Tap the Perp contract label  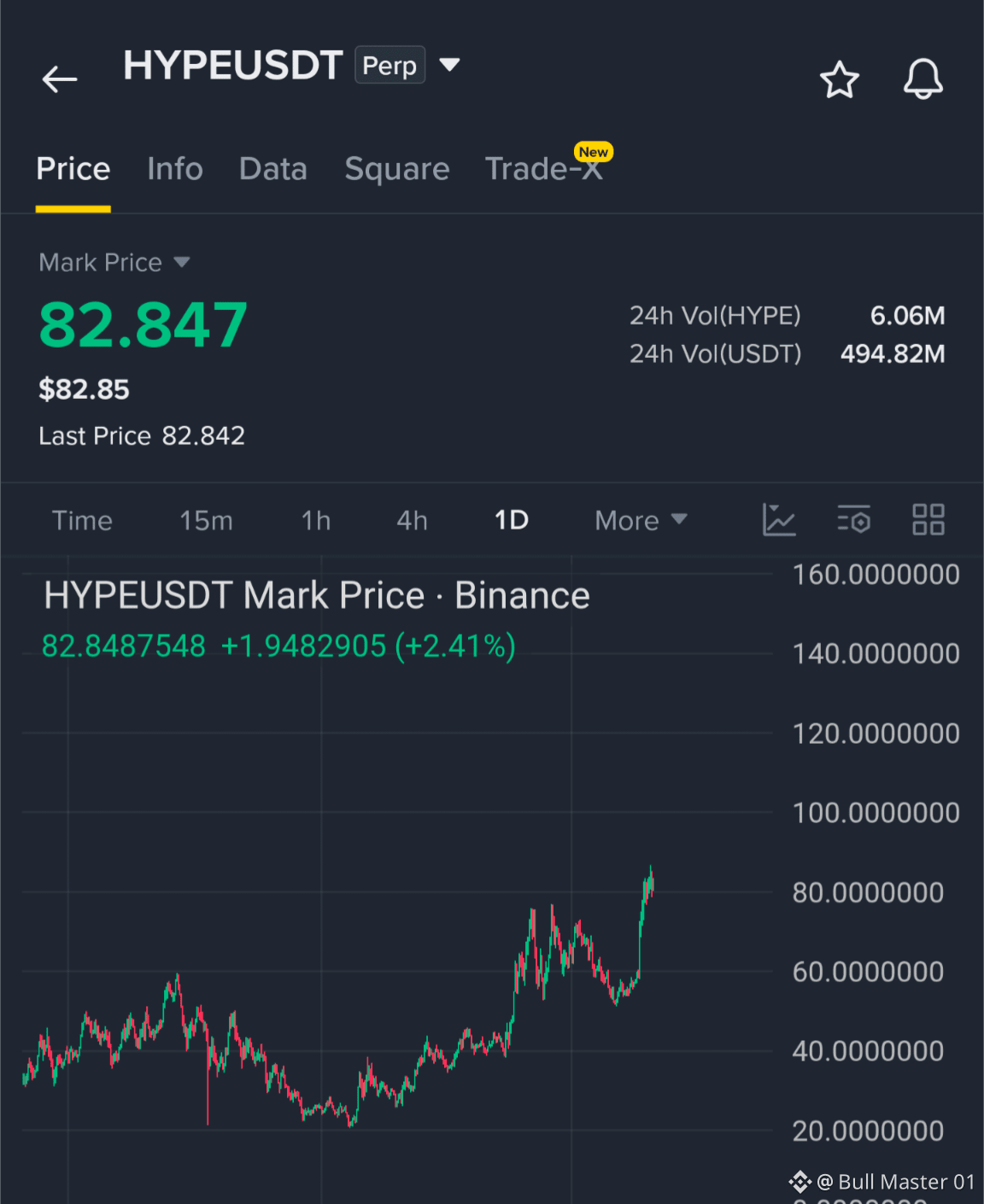point(389,65)
